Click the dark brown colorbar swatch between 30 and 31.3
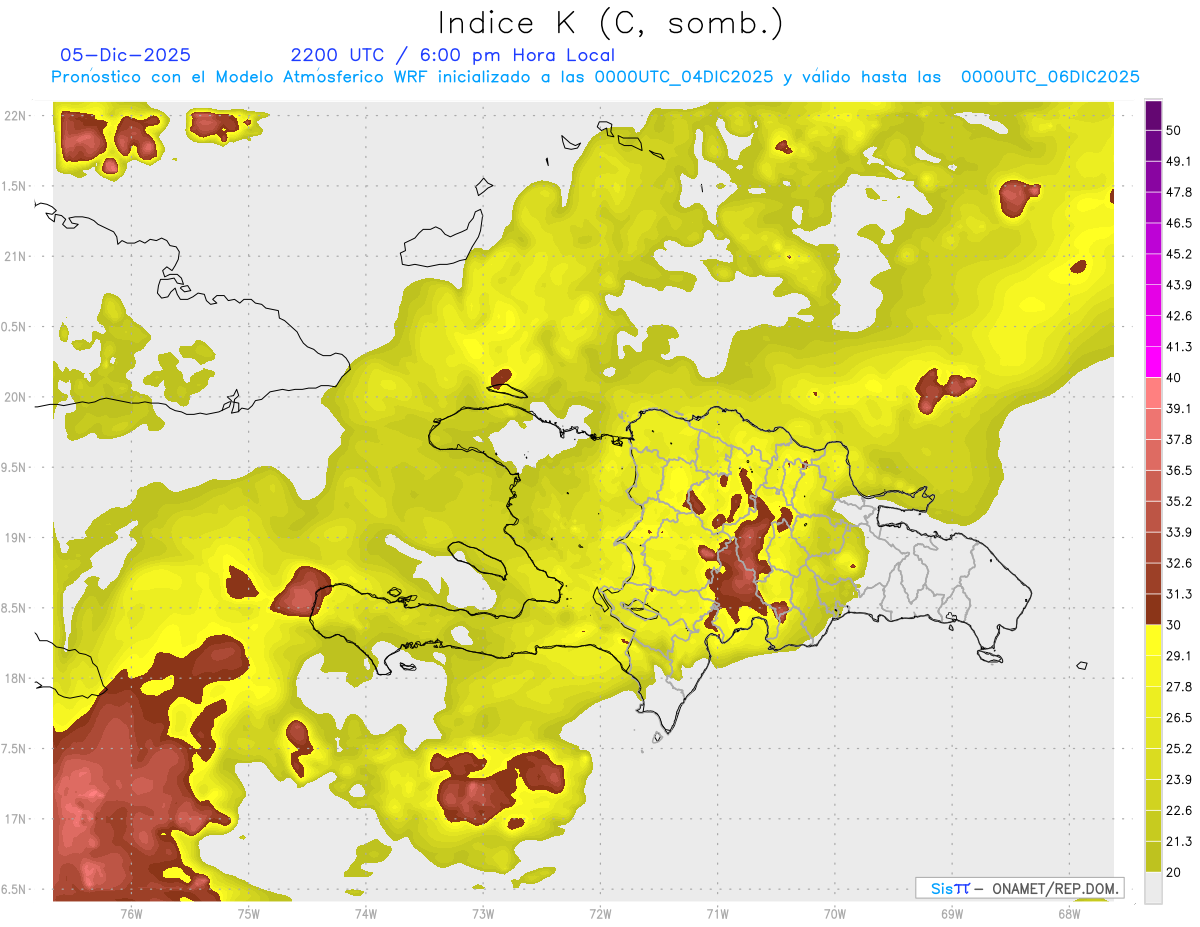1200x927 pixels. pyautogui.click(x=1153, y=610)
